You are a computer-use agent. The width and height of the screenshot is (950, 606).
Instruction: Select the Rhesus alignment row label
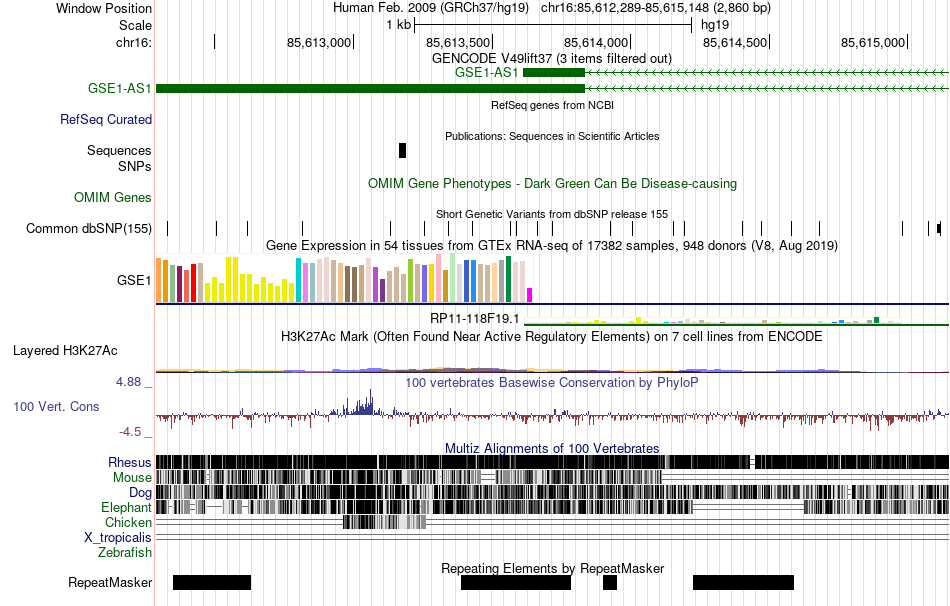tap(130, 462)
